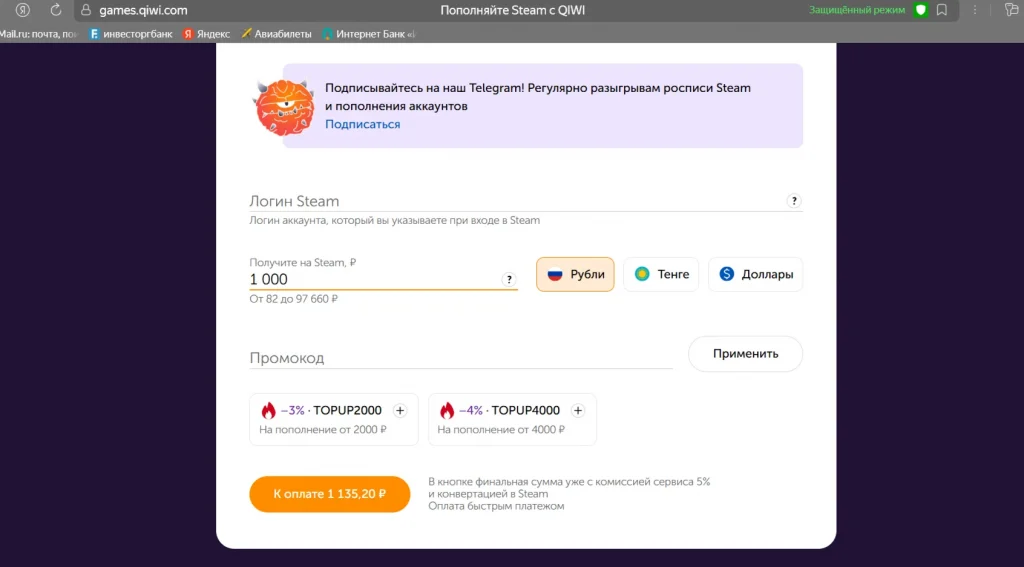Click the Применить button
1024x567 pixels.
pos(745,354)
